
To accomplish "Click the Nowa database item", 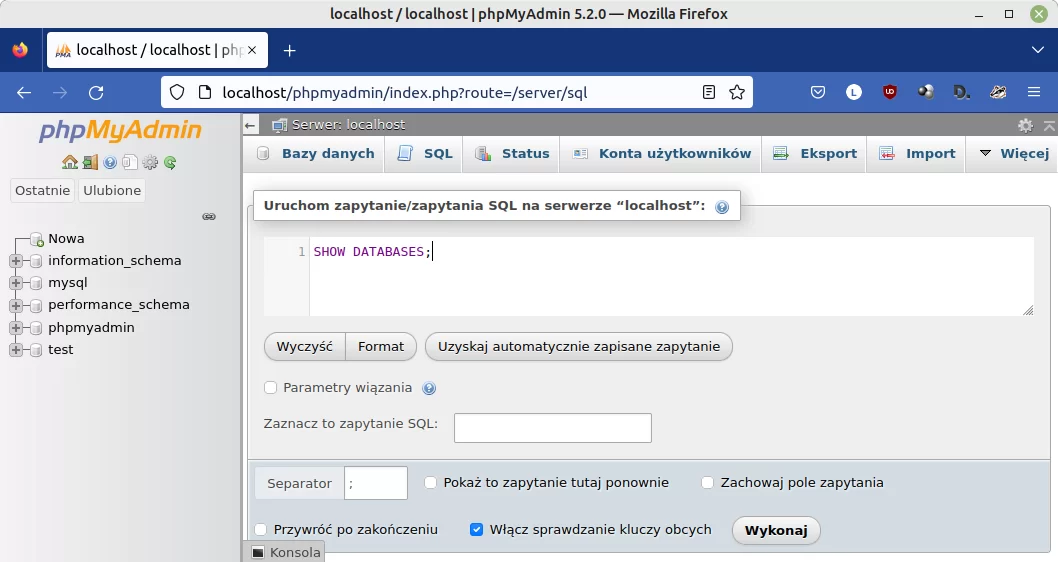I will [66, 238].
